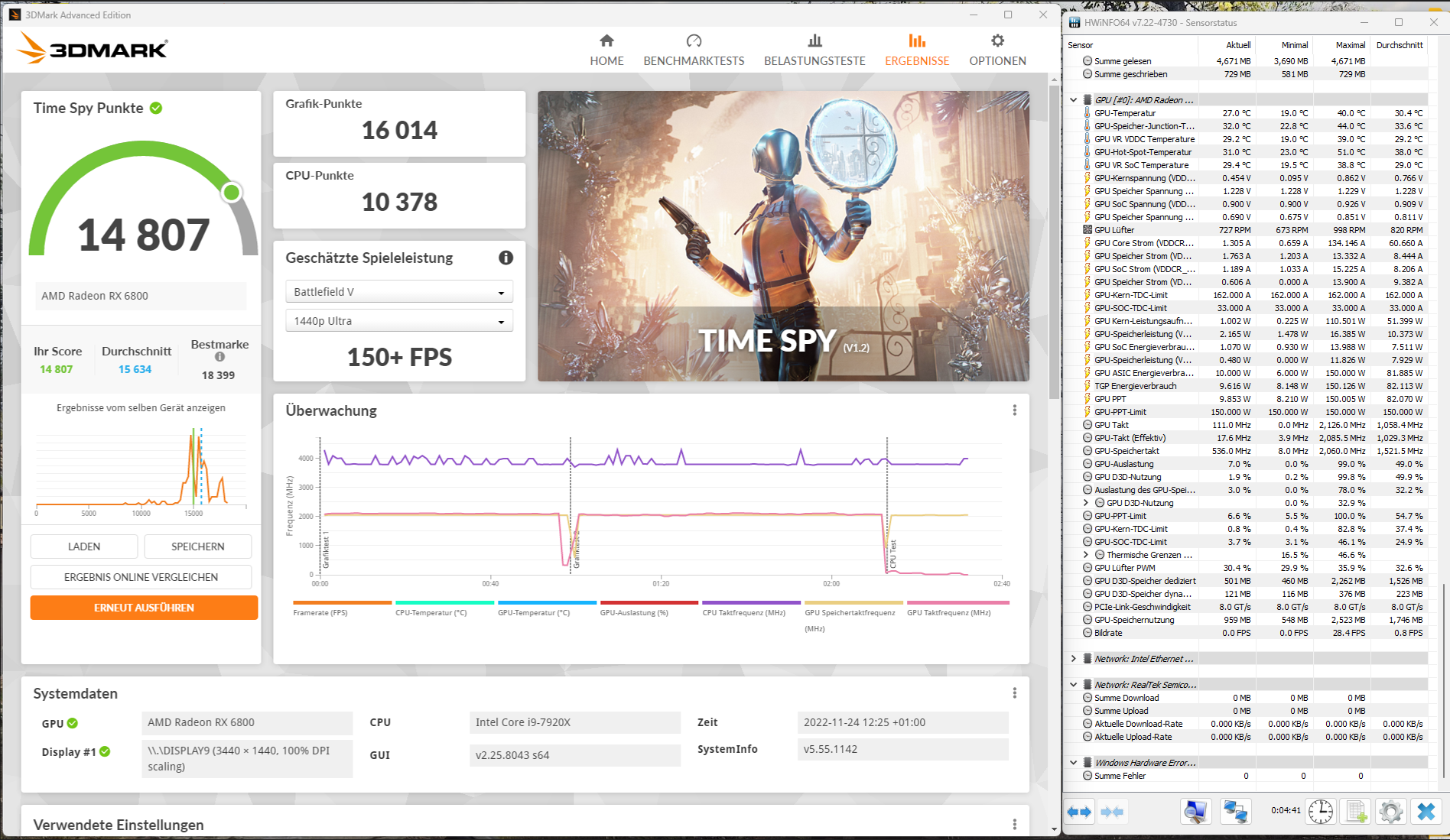
Task: Click HWiNFO networked computers icon
Action: click(x=1235, y=812)
